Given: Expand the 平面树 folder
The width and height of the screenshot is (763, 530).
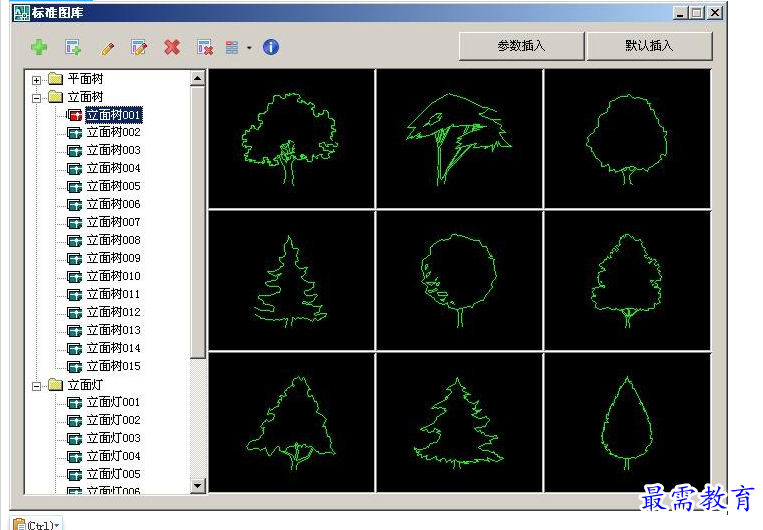Looking at the screenshot, I should point(36,80).
